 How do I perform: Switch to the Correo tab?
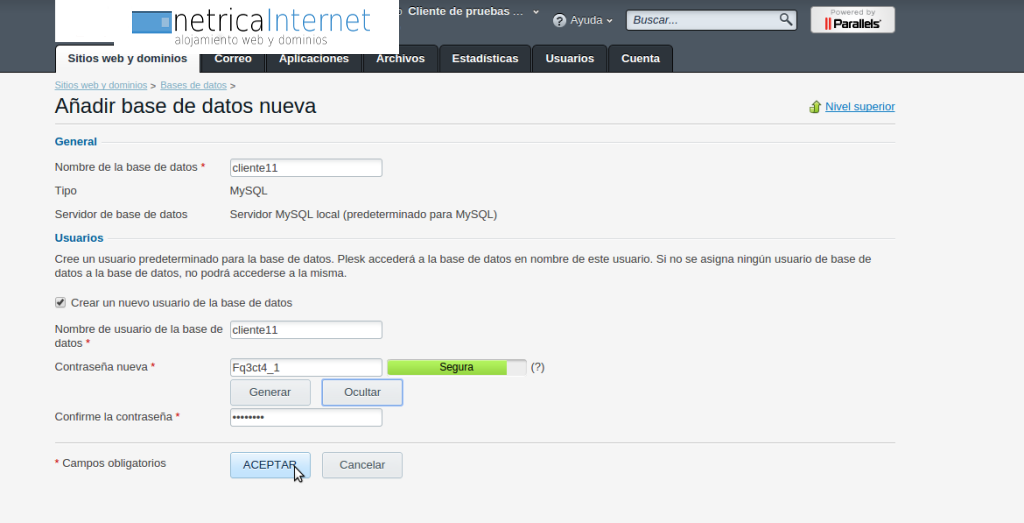(233, 59)
